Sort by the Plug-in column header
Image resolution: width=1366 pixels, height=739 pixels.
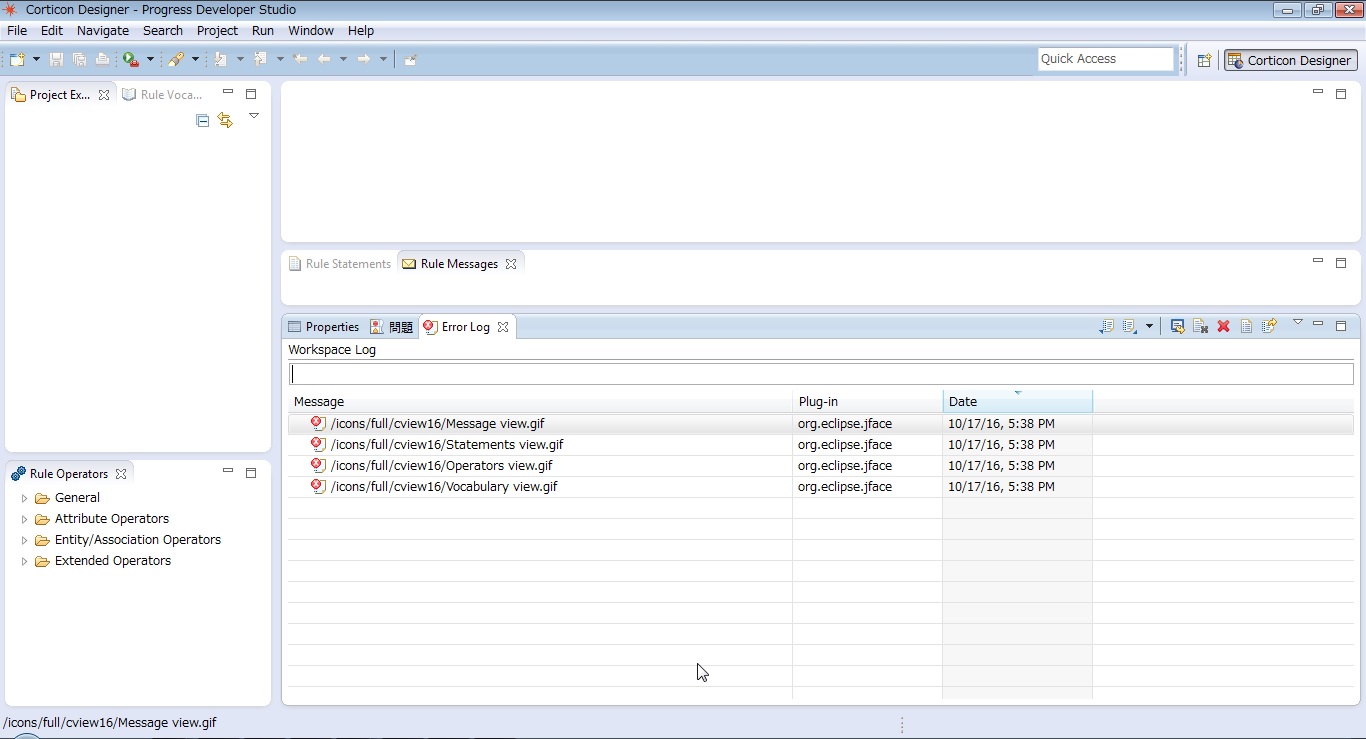[868, 401]
